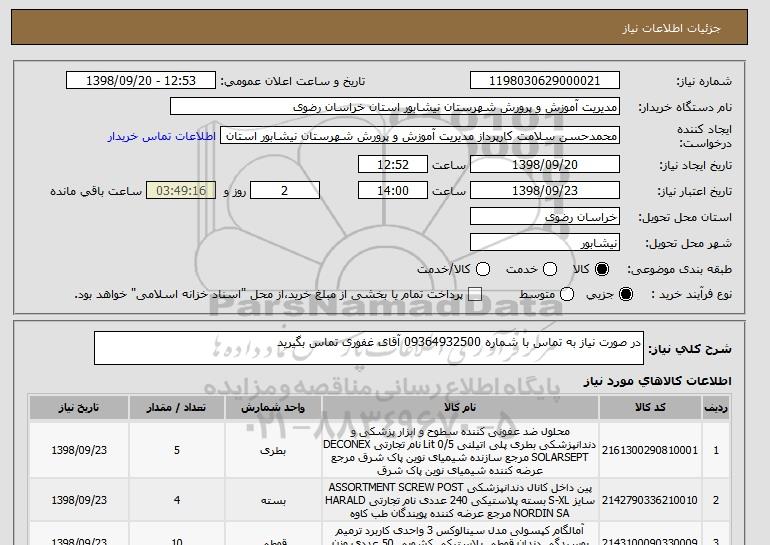
Task: Open اطلاعات تماس خریدار link
Action: 162,136
